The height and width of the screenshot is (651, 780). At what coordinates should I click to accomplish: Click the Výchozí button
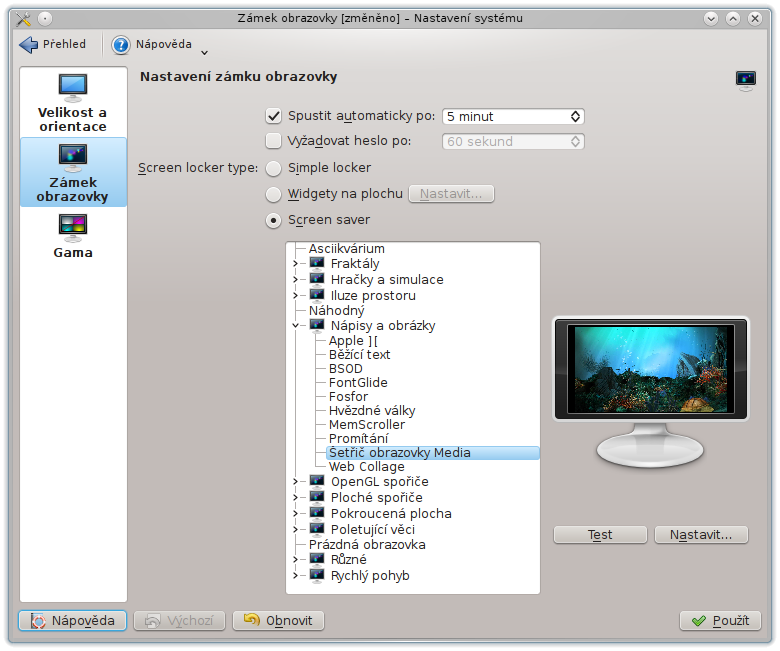pyautogui.click(x=180, y=620)
